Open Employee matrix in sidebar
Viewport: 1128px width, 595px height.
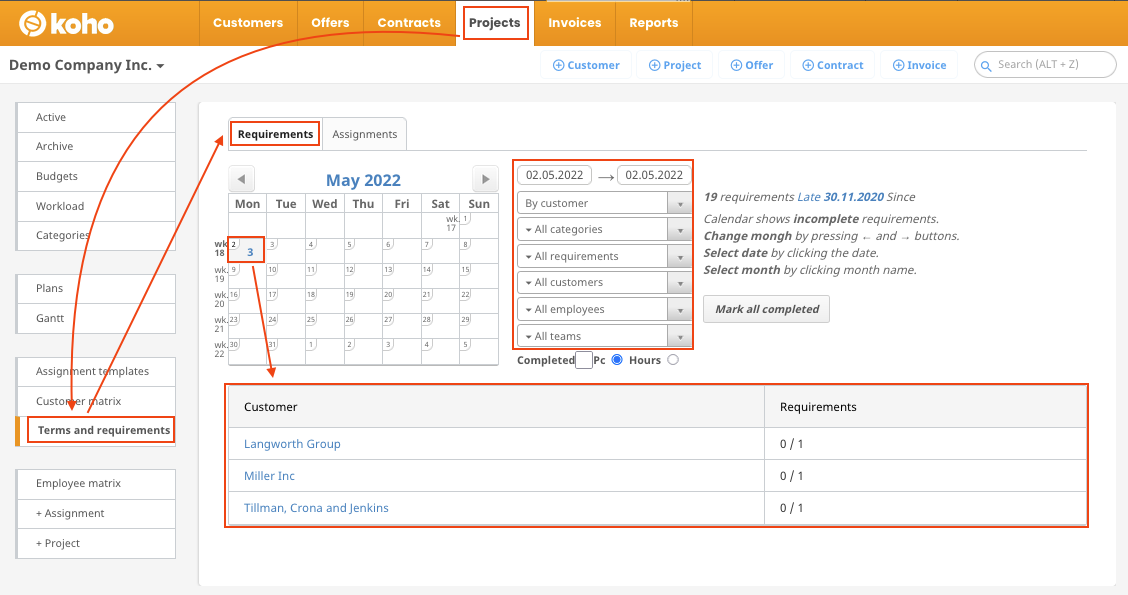pos(96,483)
